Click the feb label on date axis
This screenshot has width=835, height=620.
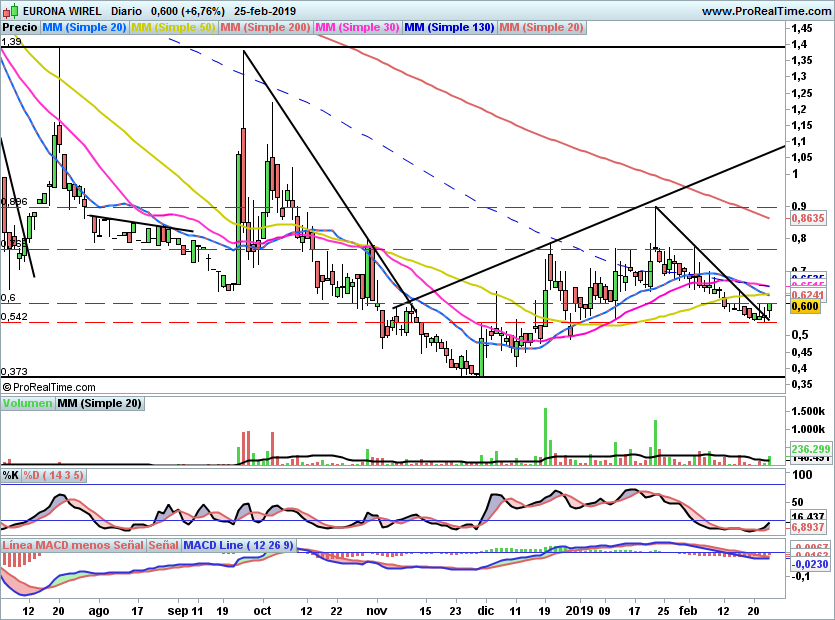tap(688, 610)
